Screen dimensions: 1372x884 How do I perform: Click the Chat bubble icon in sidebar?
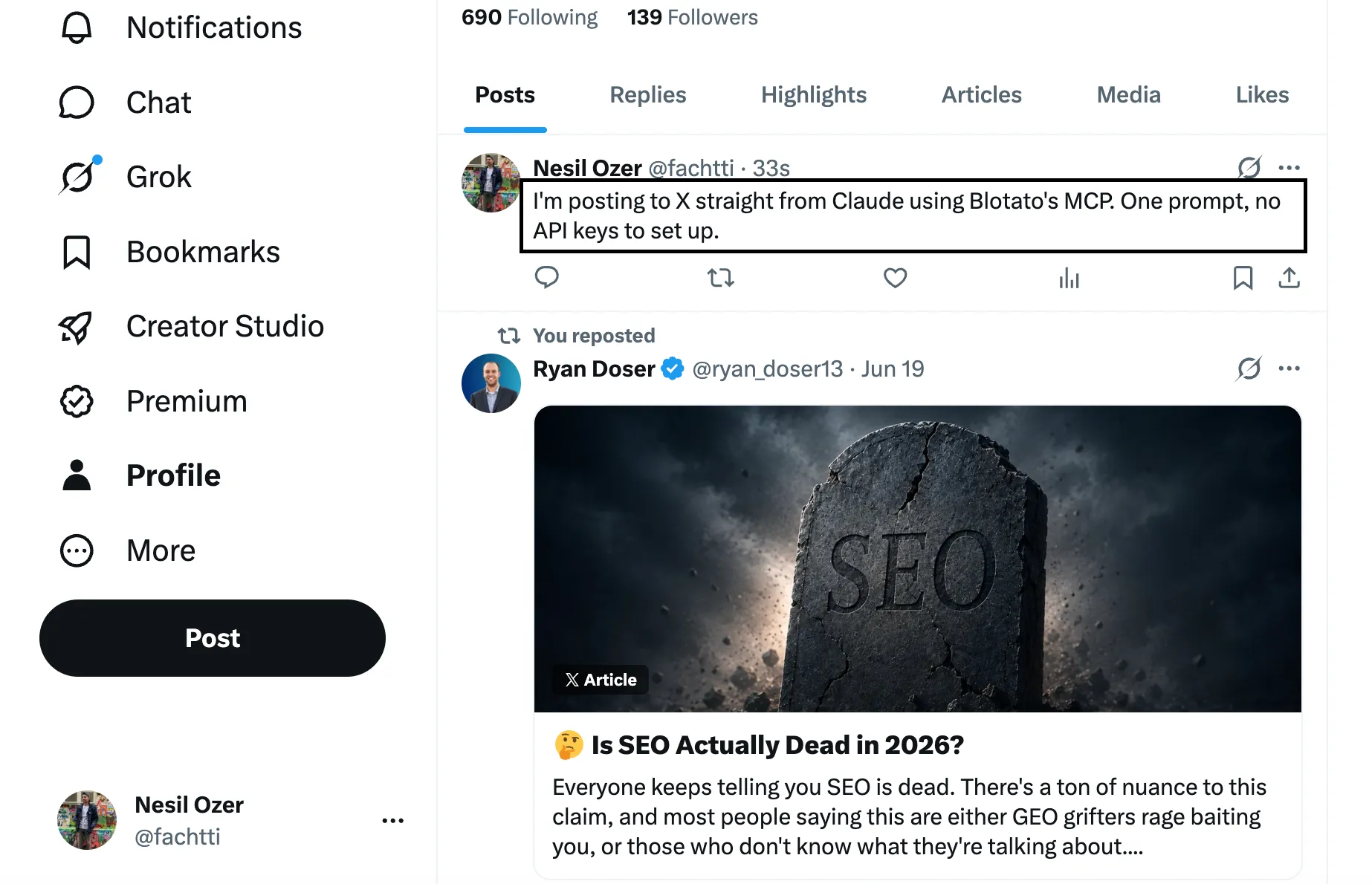click(x=77, y=103)
